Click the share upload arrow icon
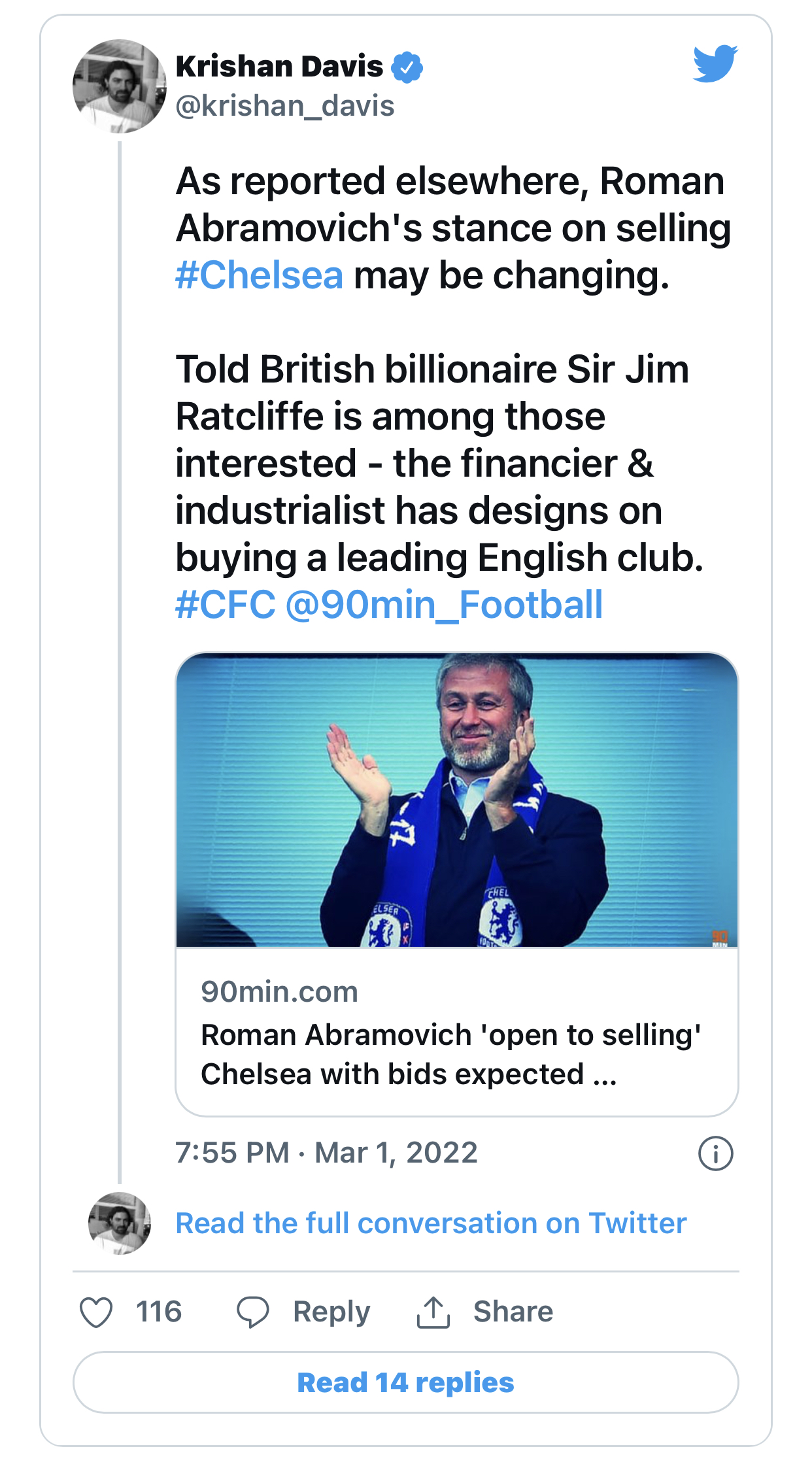Screen dimensions: 812x1466 click(x=433, y=1312)
